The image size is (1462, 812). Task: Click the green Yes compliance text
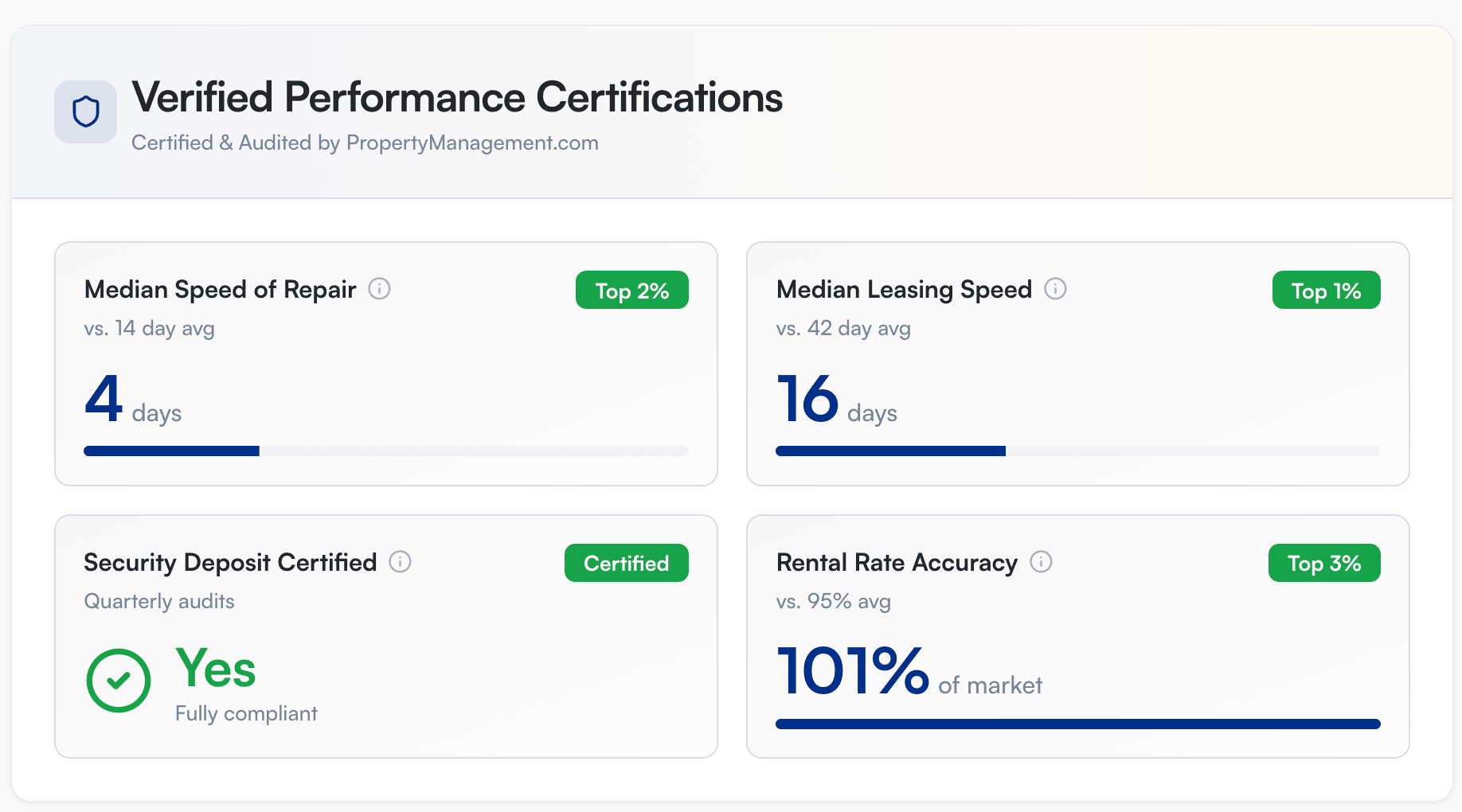coord(216,668)
